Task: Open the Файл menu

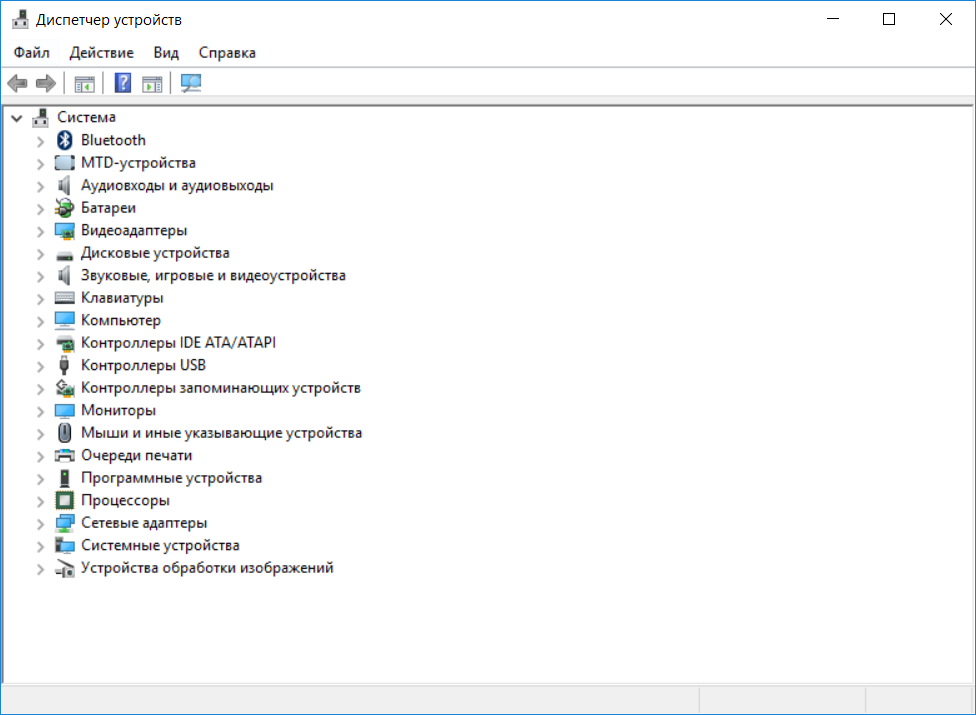Action: tap(32, 53)
